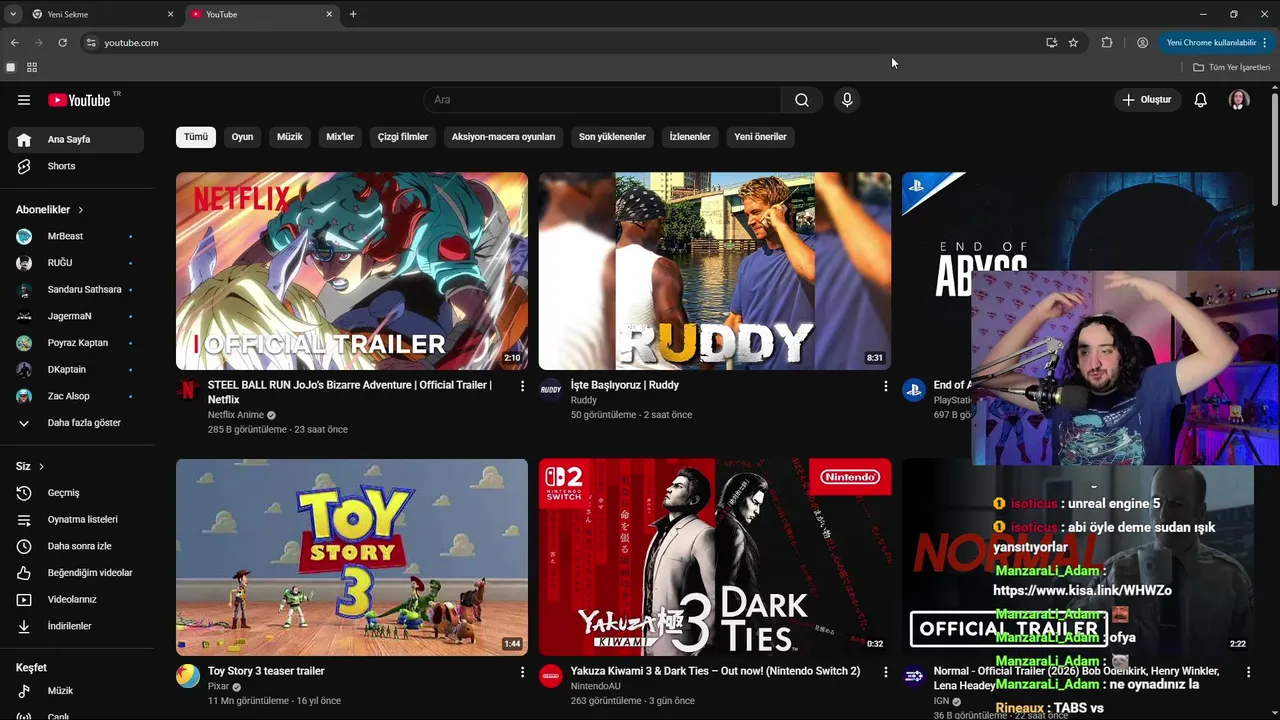This screenshot has width=1280, height=720.
Task: Open Ruddy channel avatar
Action: [551, 390]
